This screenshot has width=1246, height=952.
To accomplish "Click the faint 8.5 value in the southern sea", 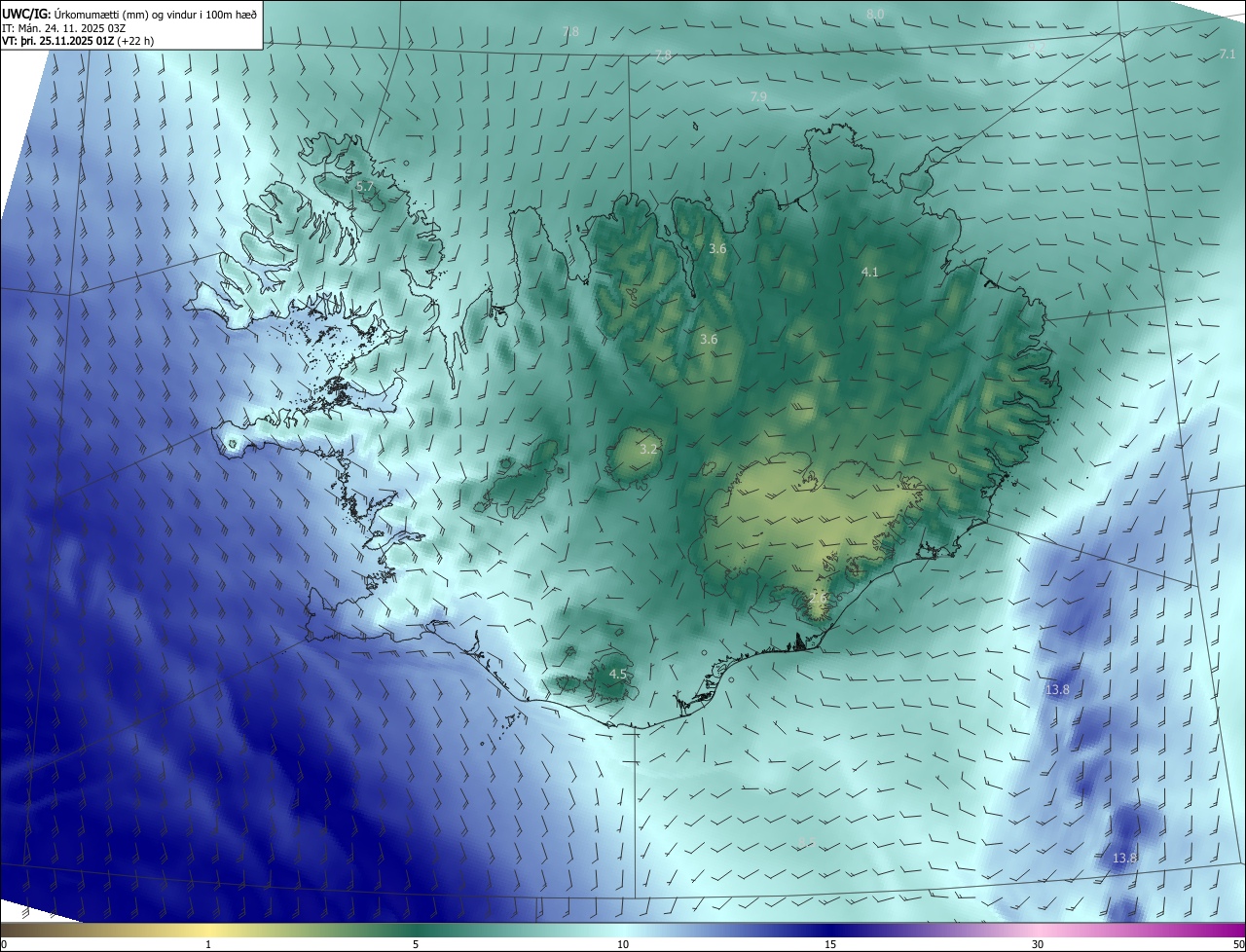I will (x=806, y=843).
